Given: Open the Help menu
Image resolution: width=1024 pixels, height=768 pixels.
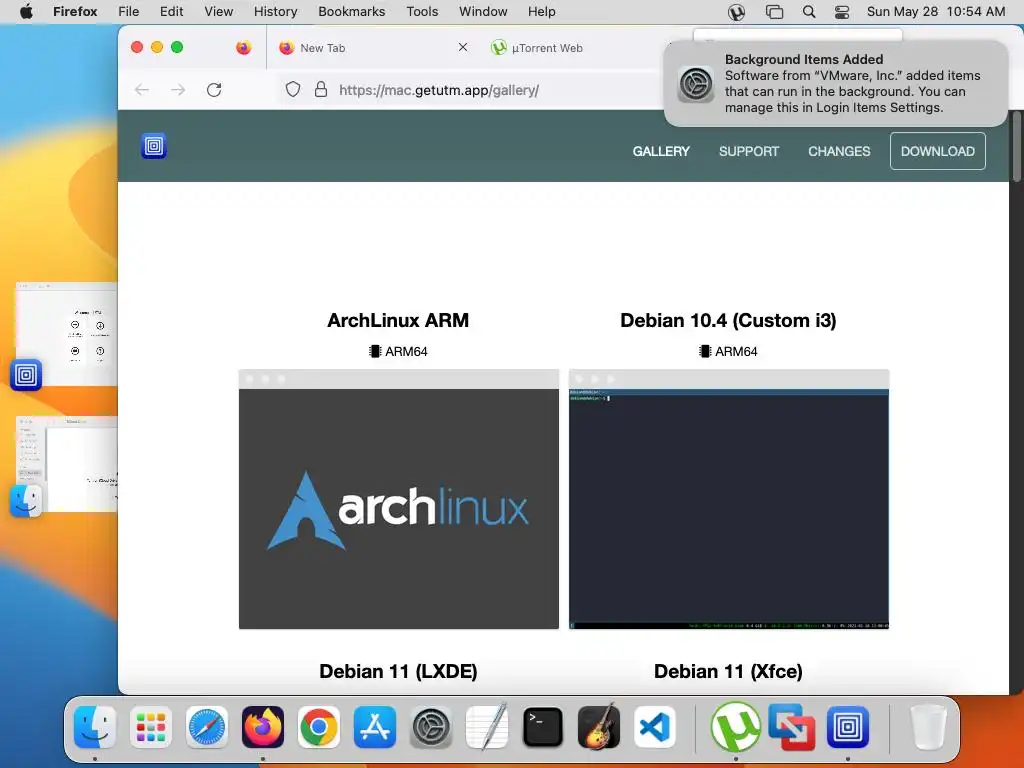Looking at the screenshot, I should [541, 11].
